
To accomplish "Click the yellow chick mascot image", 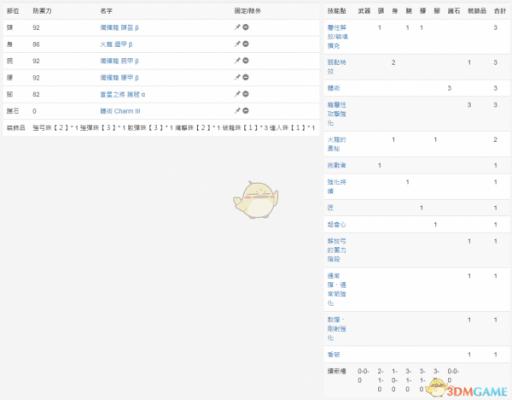I will point(256,200).
